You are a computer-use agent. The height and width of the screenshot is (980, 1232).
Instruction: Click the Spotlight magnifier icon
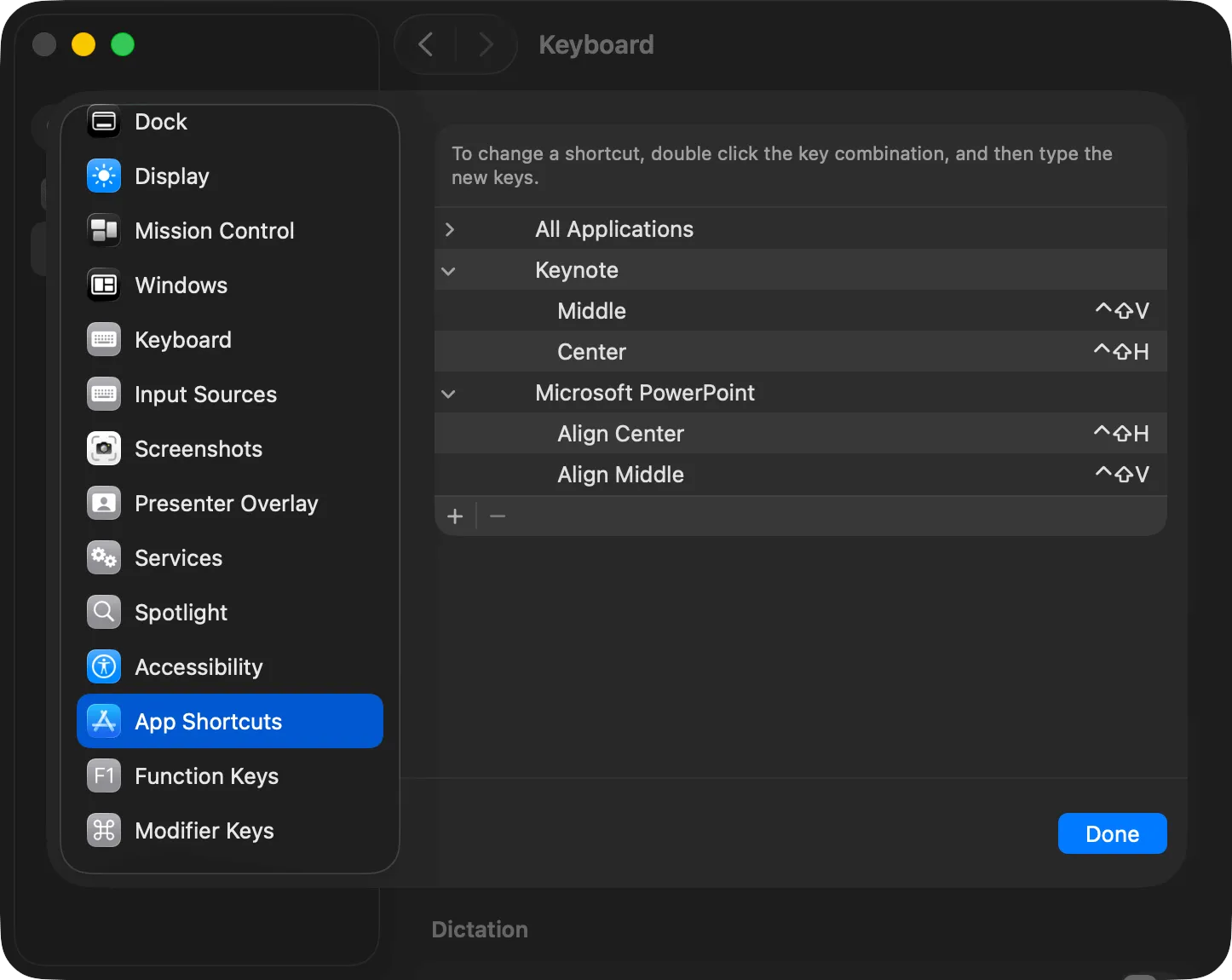pyautogui.click(x=104, y=613)
